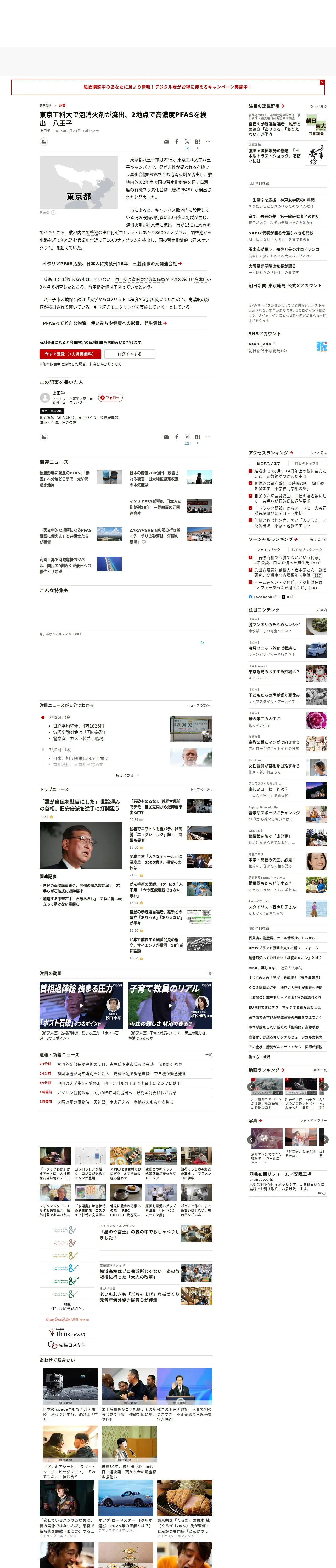This screenshot has height=1568, width=336.
Task: Show previous photo in 写真 carousel
Action: [251, 1139]
